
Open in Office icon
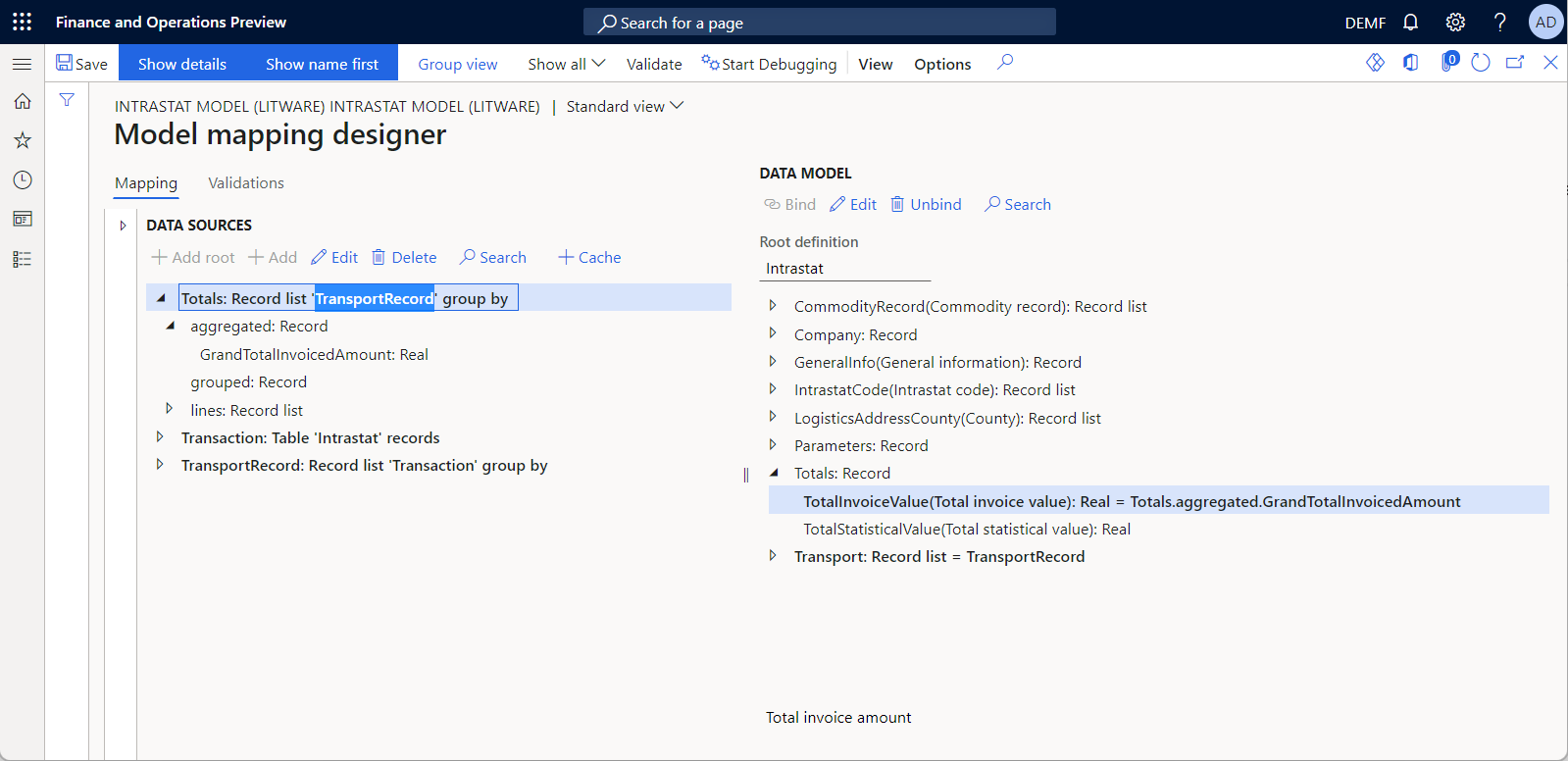pyautogui.click(x=1410, y=63)
